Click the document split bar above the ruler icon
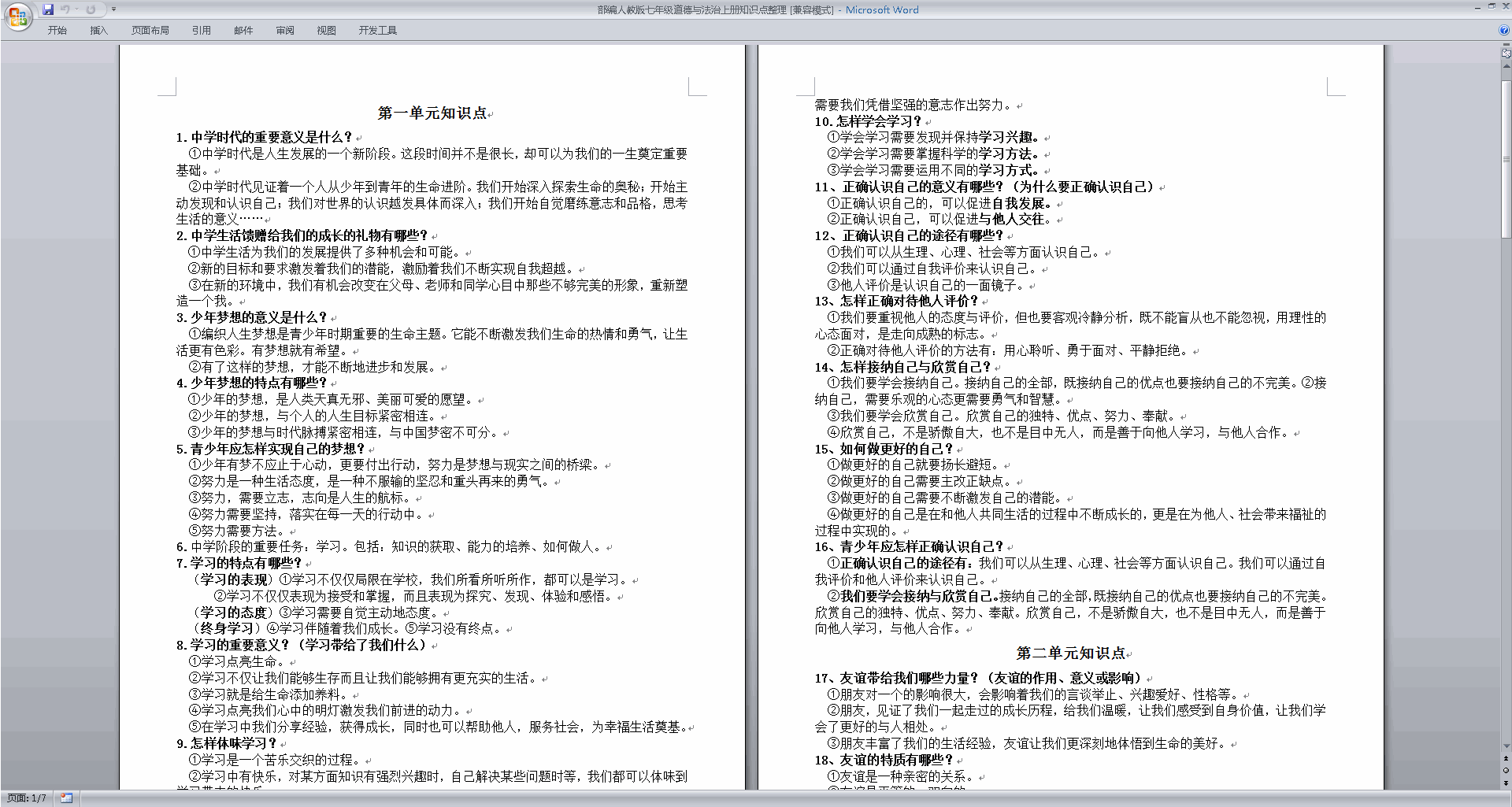This screenshot has height=807, width=1512. 1506,45
